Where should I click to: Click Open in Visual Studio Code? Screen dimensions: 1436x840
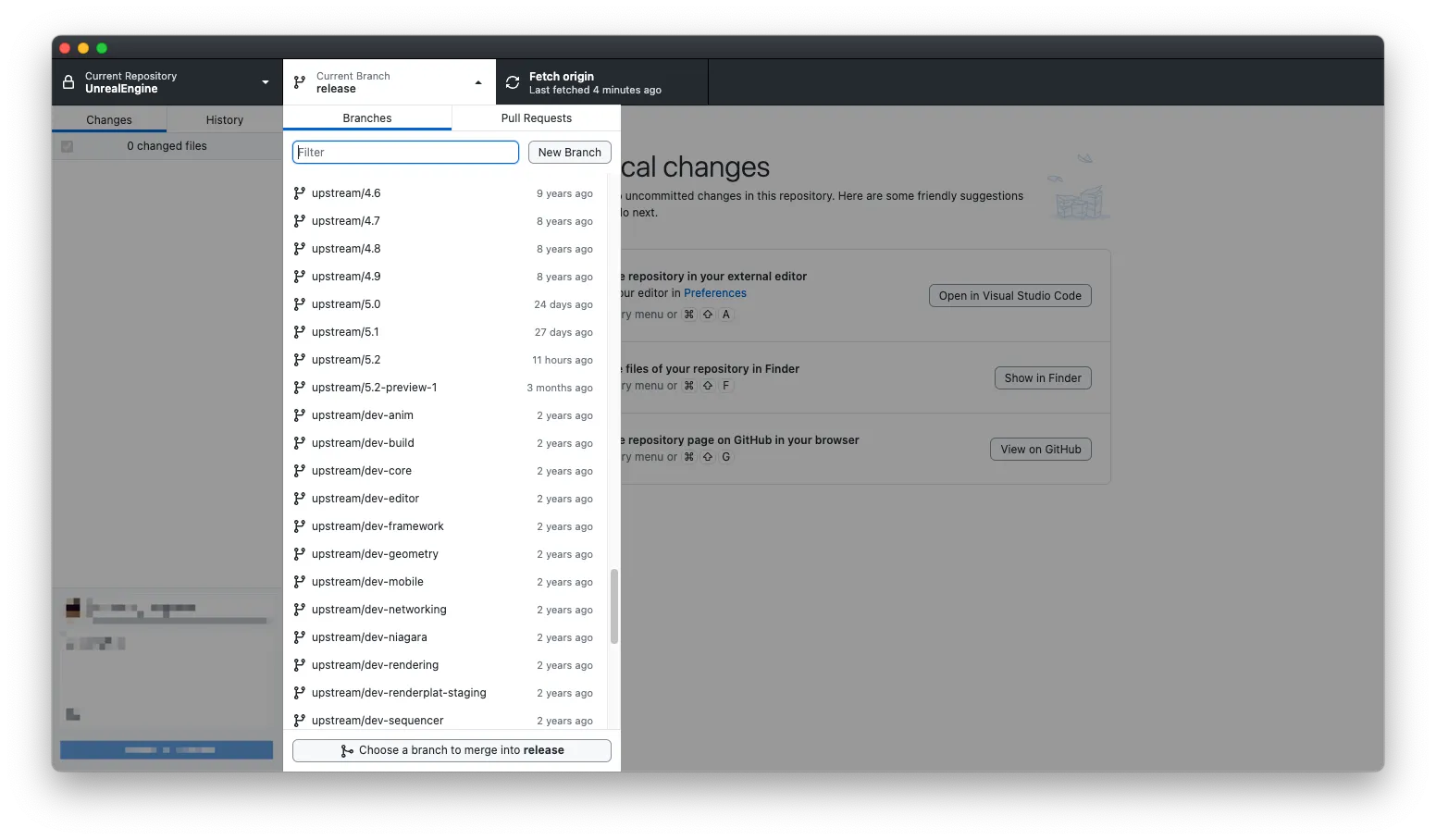coord(1009,296)
